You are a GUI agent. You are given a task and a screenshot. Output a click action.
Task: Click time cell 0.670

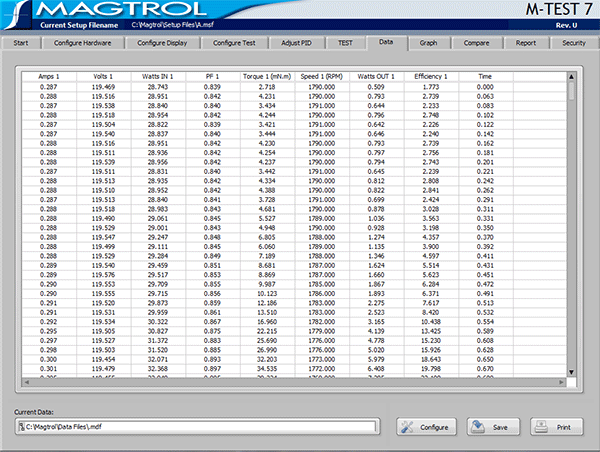tap(485, 369)
